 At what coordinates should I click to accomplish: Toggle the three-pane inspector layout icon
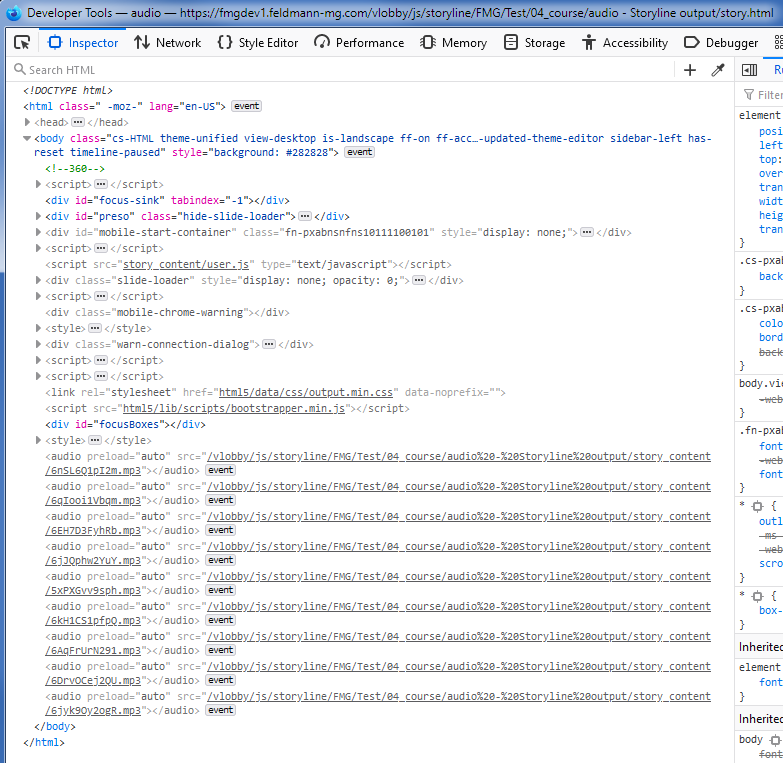pos(749,70)
